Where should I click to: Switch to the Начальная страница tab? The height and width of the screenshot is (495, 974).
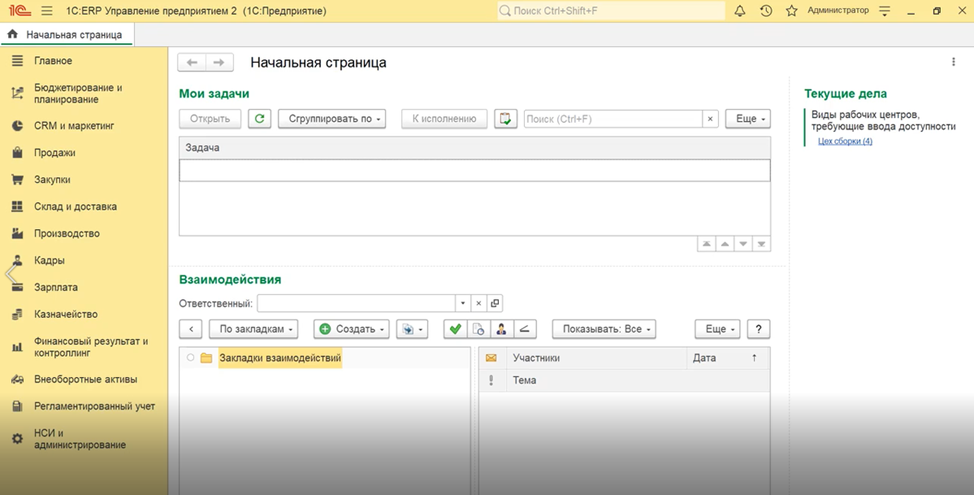[x=67, y=35]
